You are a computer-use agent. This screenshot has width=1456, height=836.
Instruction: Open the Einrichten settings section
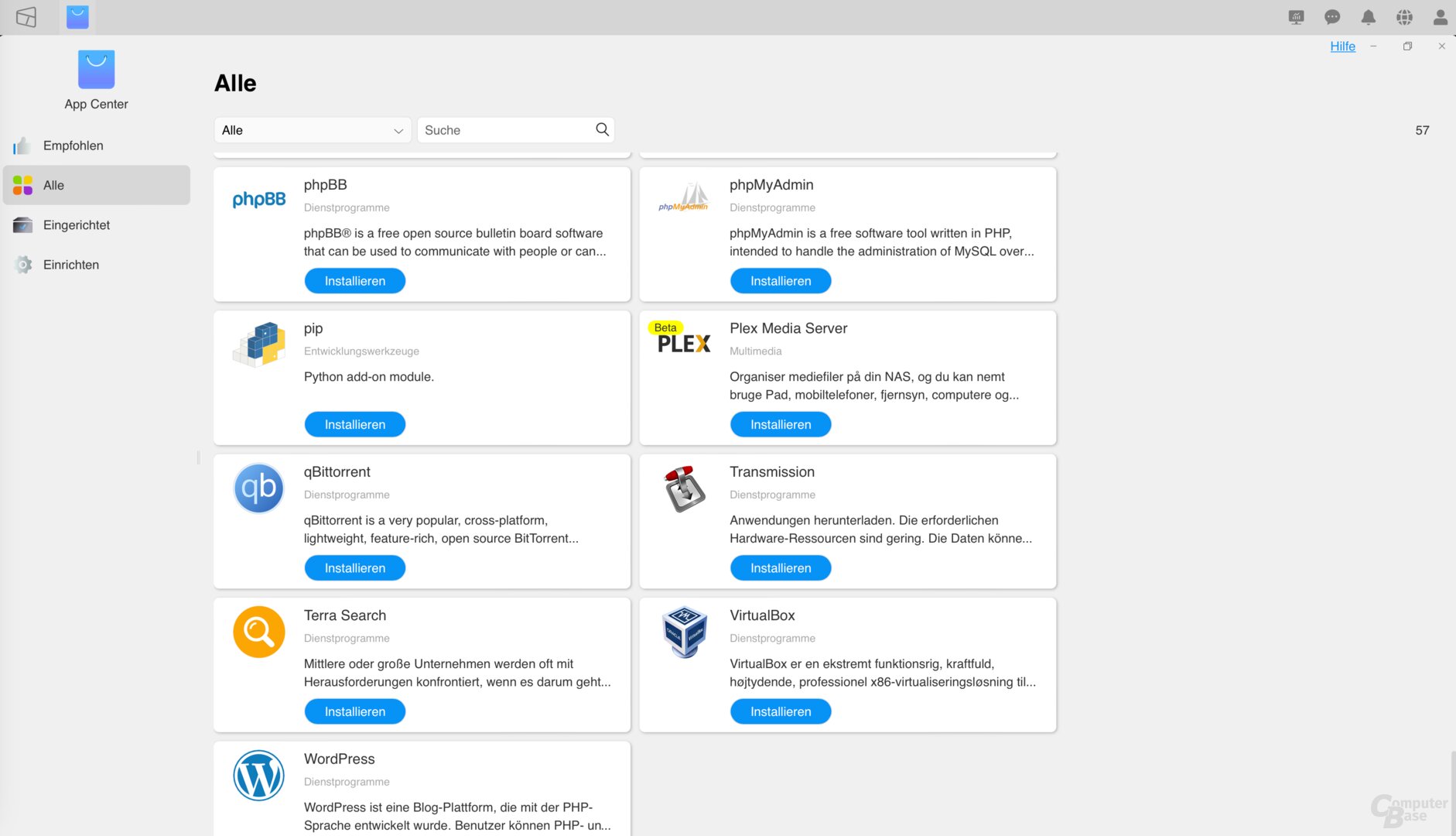pyautogui.click(x=70, y=265)
